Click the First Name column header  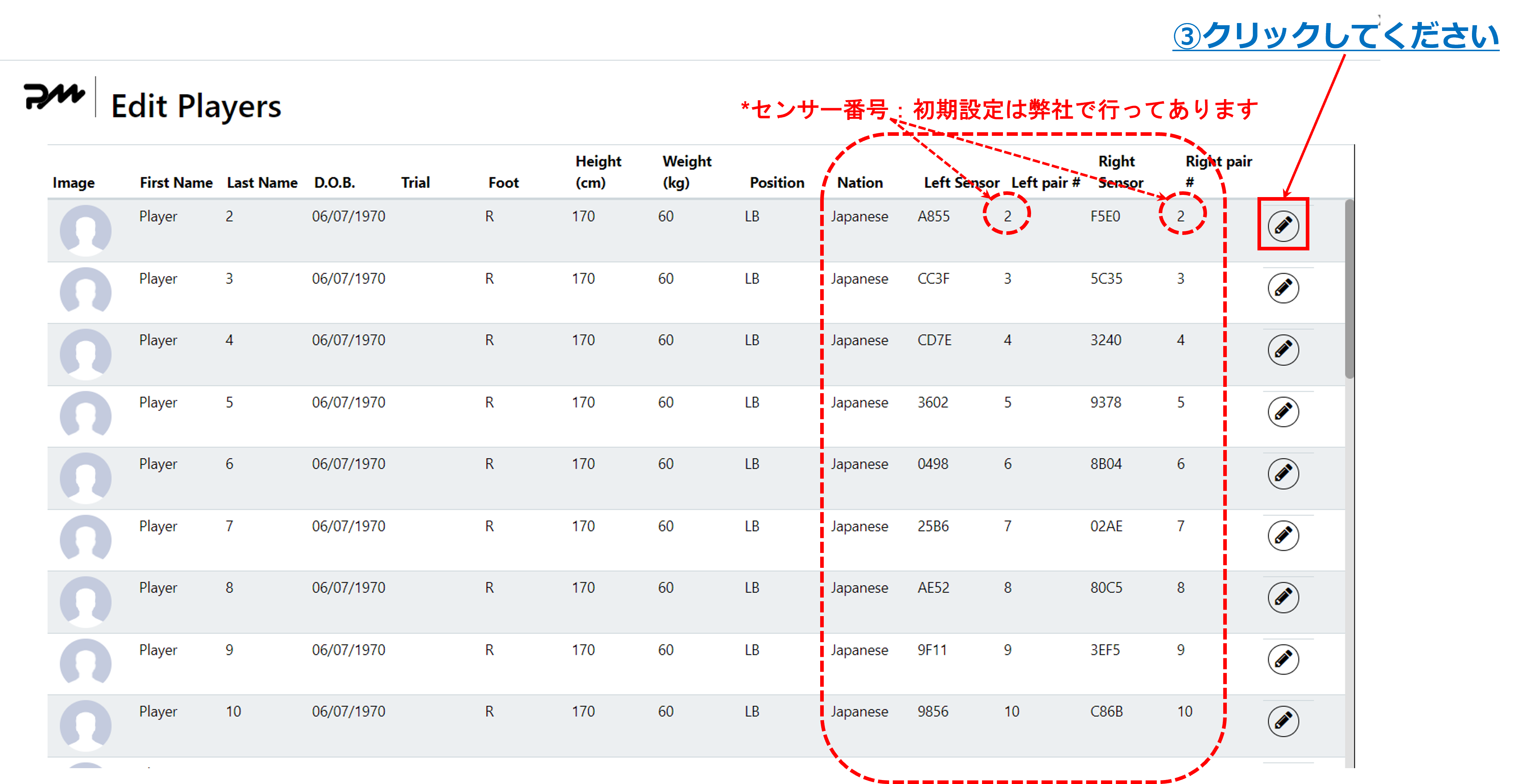point(176,183)
